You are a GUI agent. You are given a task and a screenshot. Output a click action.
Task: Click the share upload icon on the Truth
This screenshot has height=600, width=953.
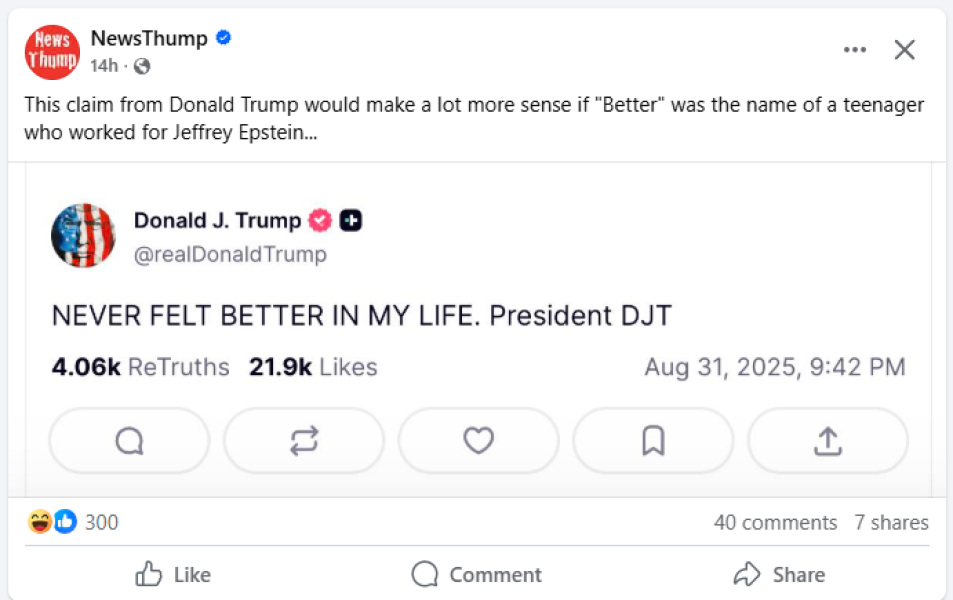tap(827, 440)
